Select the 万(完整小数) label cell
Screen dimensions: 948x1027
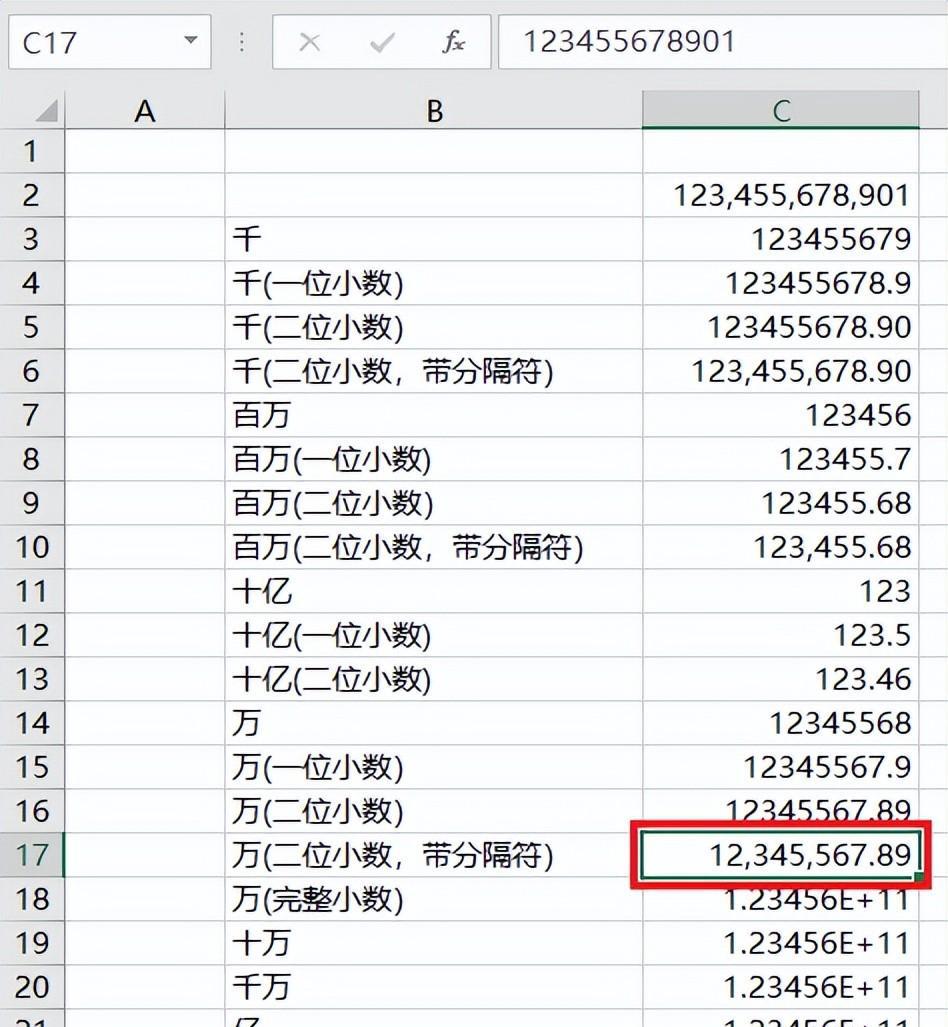[x=434, y=899]
